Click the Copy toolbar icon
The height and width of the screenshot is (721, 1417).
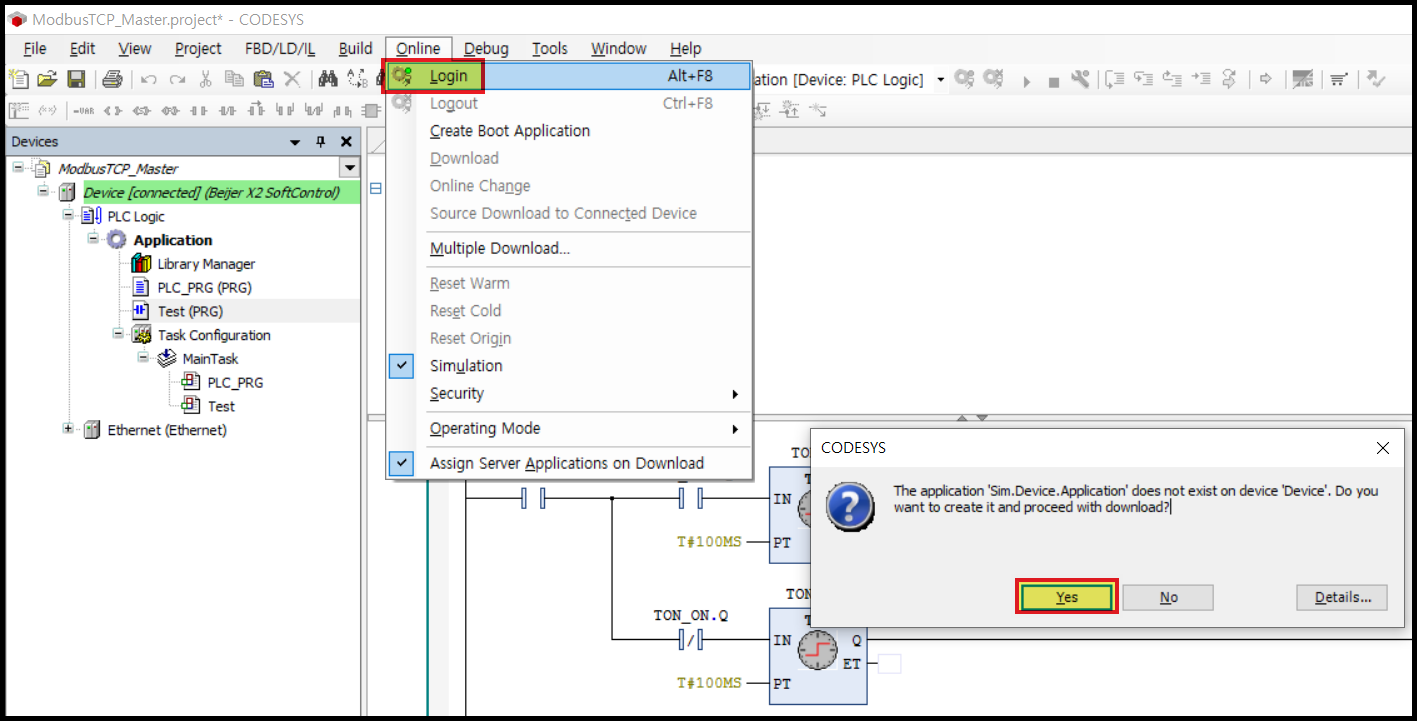pyautogui.click(x=234, y=79)
